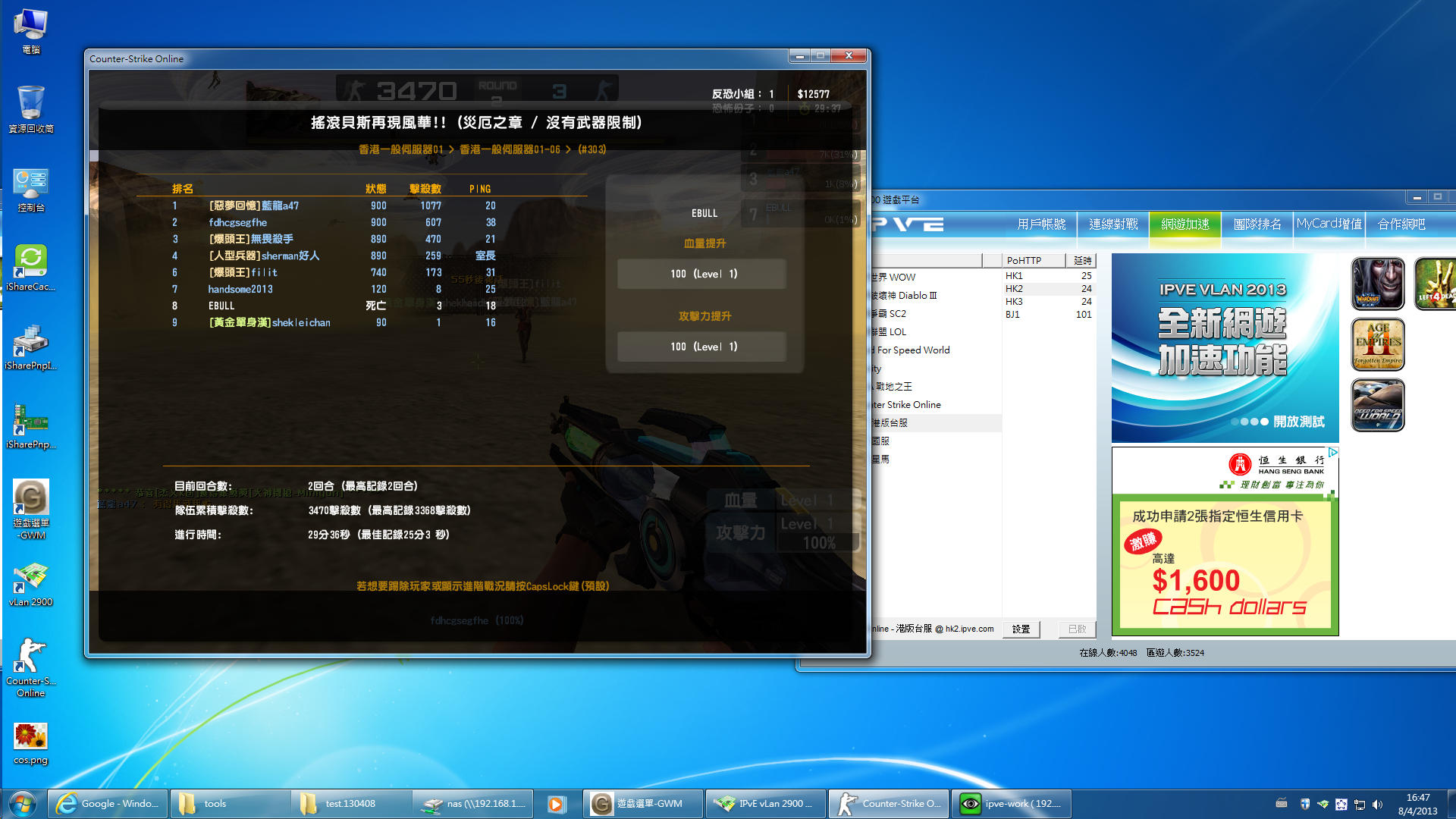Click the 血量提升 100 (Level 1) button
Image resolution: width=1456 pixels, height=819 pixels.
click(702, 274)
